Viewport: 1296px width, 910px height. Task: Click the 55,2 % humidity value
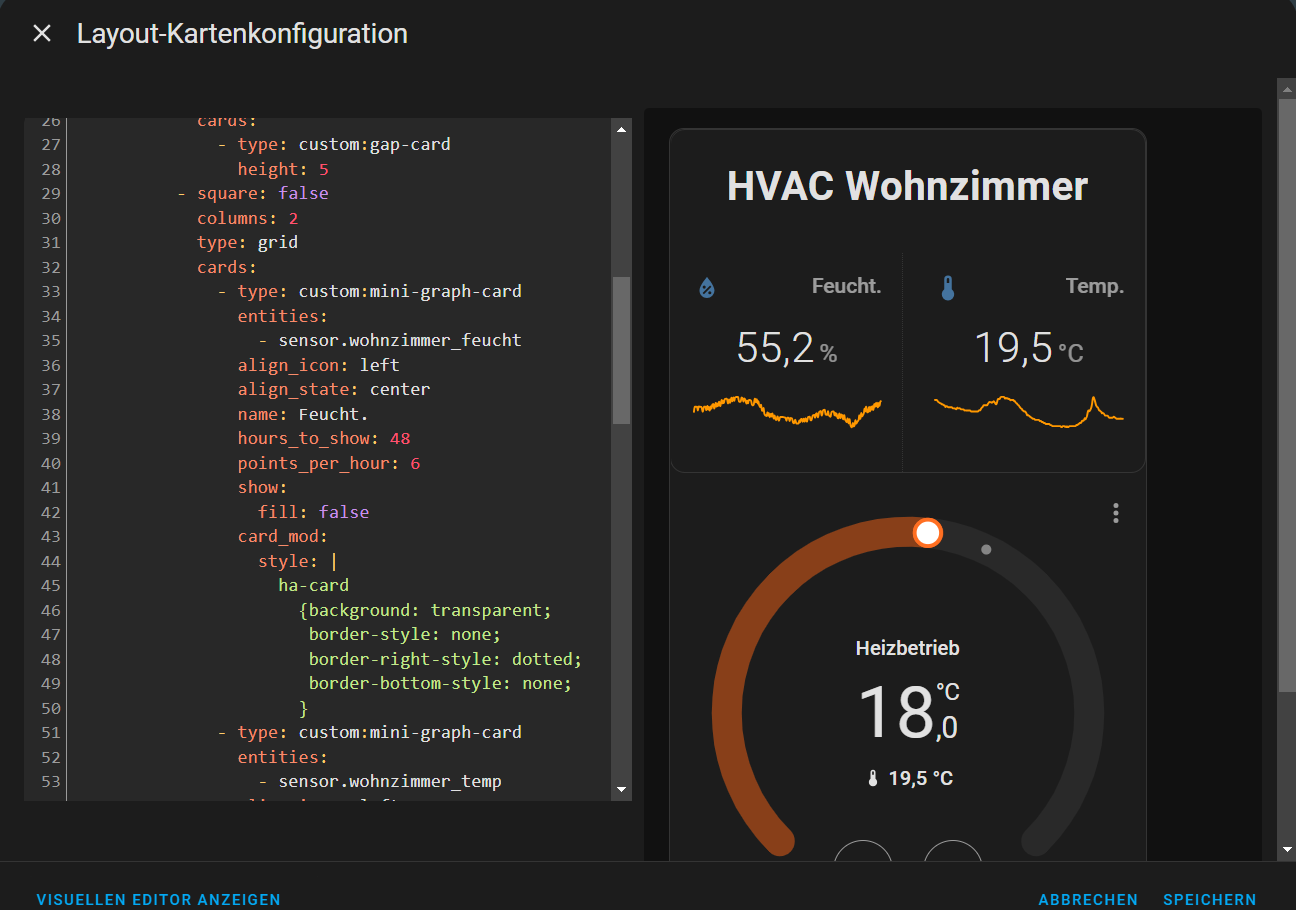pyautogui.click(x=787, y=348)
